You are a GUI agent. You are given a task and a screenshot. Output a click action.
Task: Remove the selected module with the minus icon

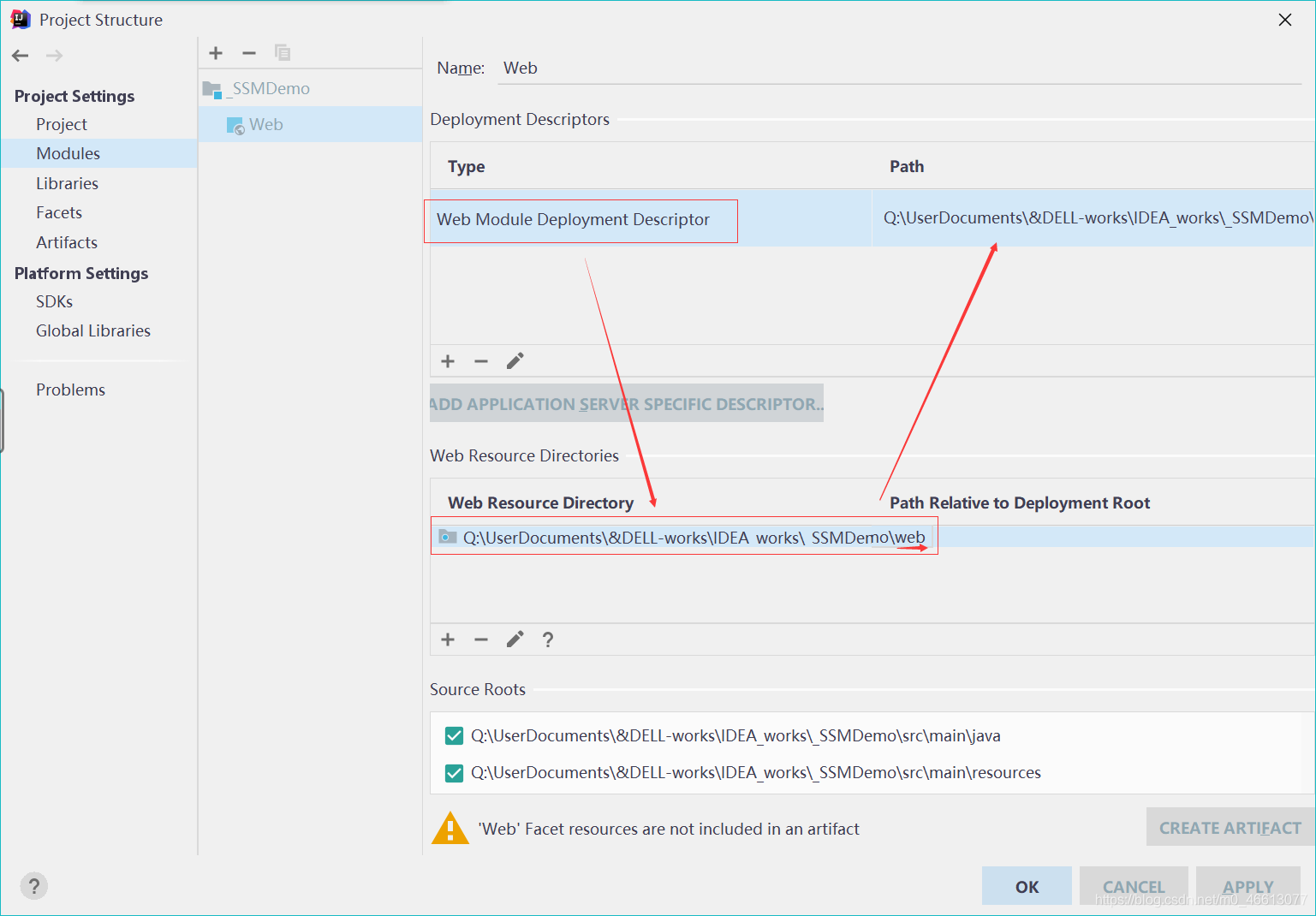[x=249, y=53]
